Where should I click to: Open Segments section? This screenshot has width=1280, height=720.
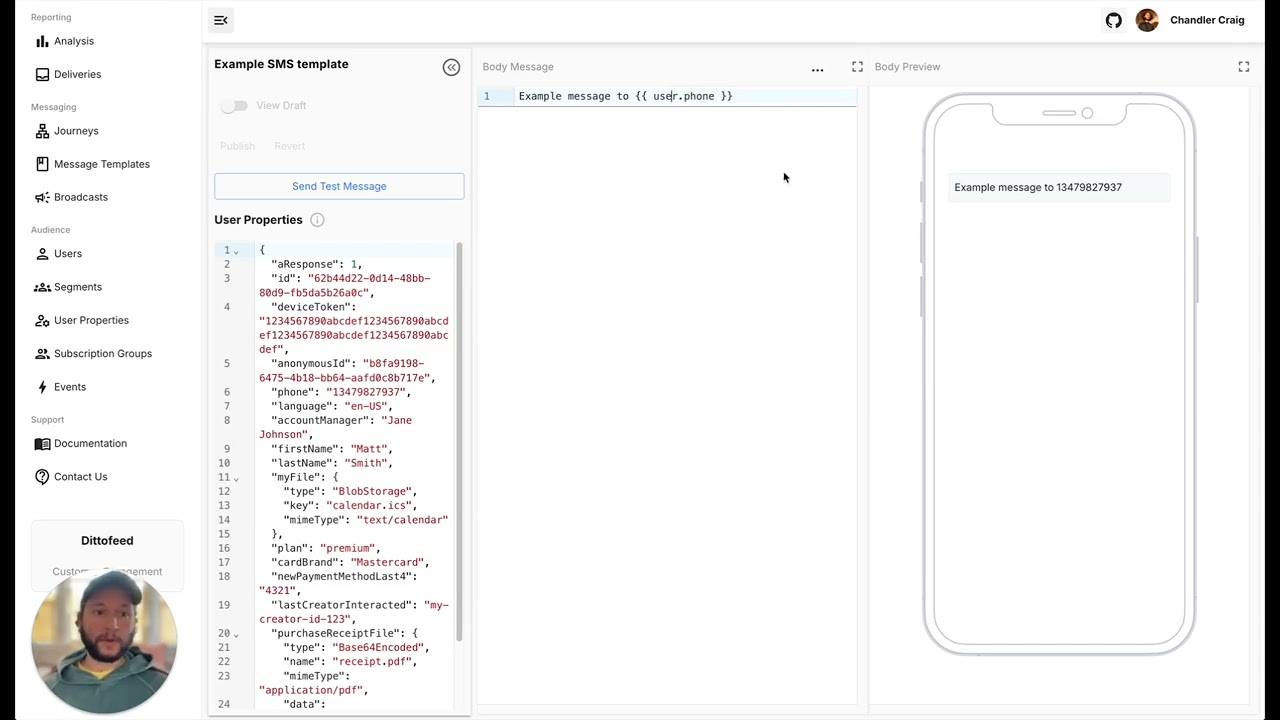(78, 287)
